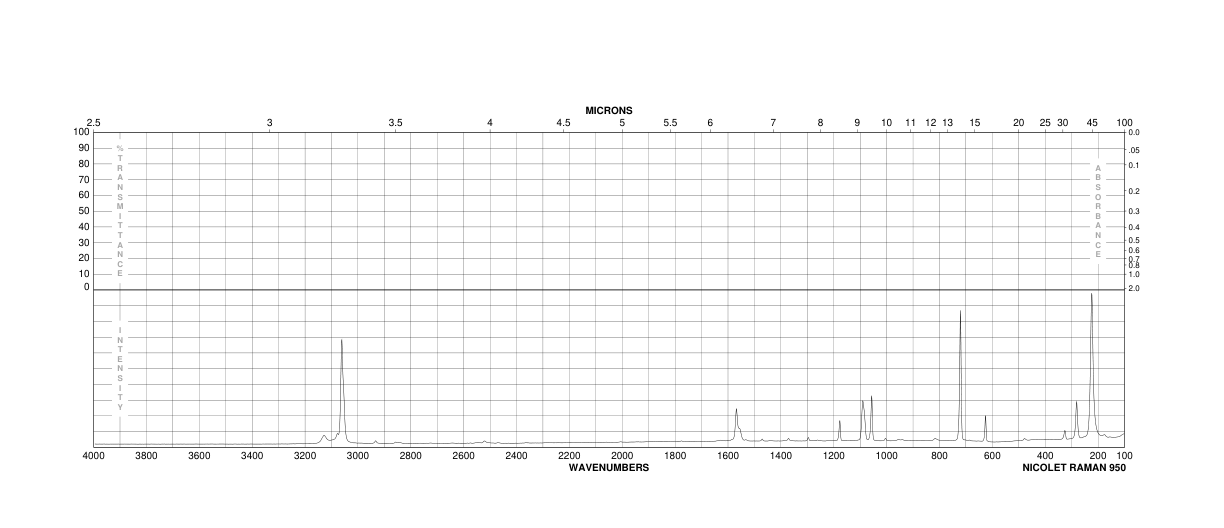The width and height of the screenshot is (1224, 528).
Task: Select the 800 wavenumber tick label
Action: pyautogui.click(x=939, y=456)
